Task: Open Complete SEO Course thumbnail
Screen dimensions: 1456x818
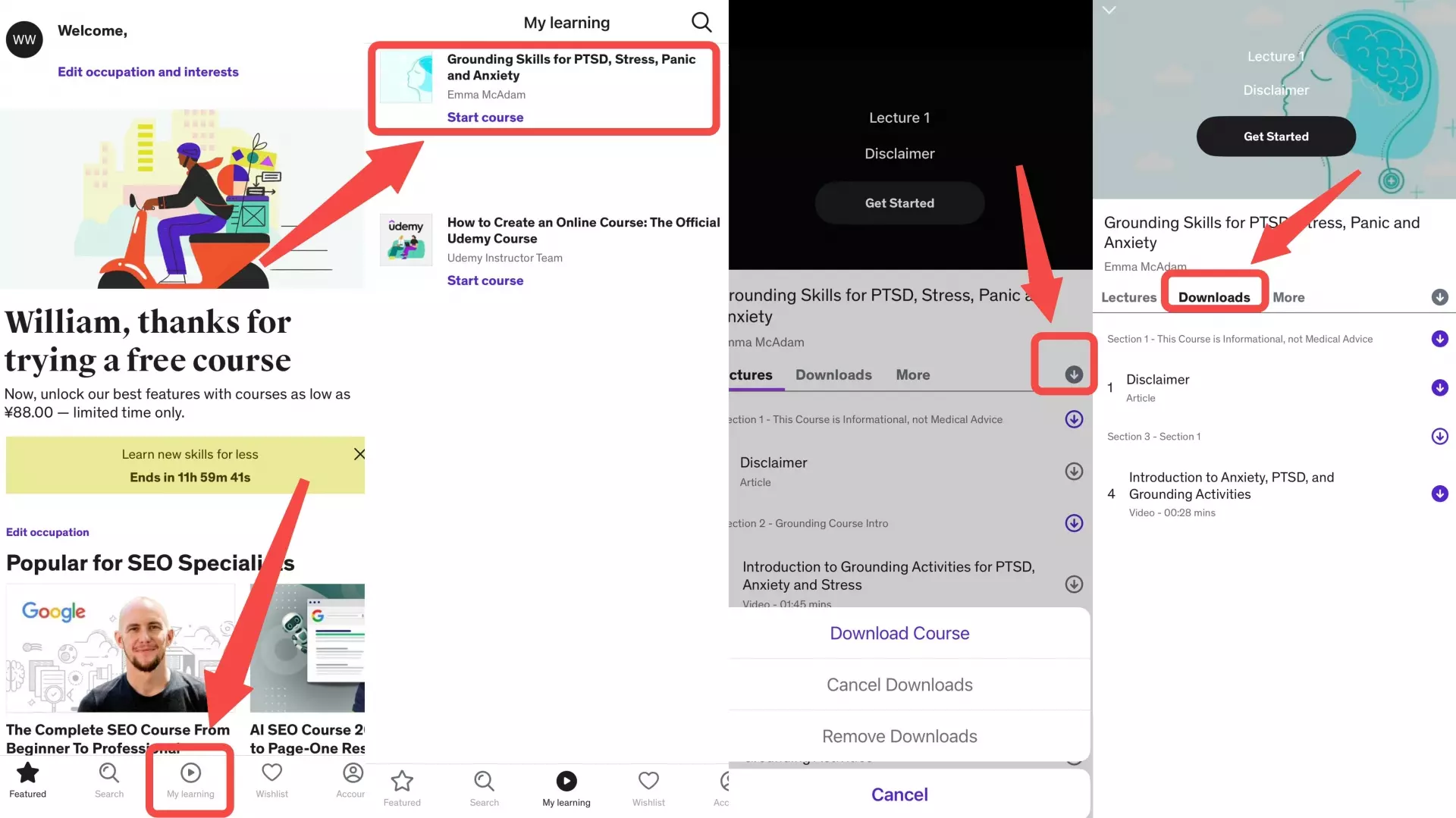Action: pyautogui.click(x=120, y=647)
